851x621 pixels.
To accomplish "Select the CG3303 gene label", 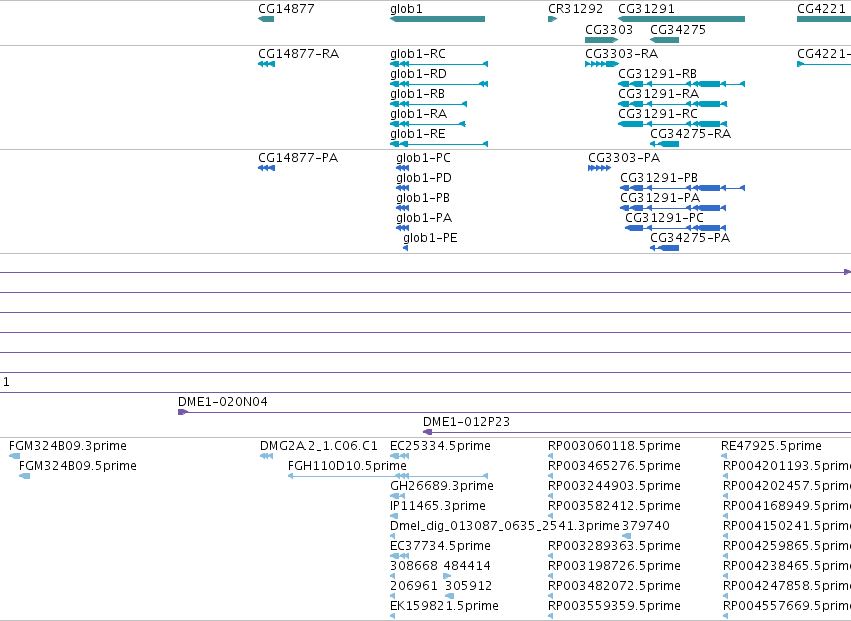I will coord(609,29).
